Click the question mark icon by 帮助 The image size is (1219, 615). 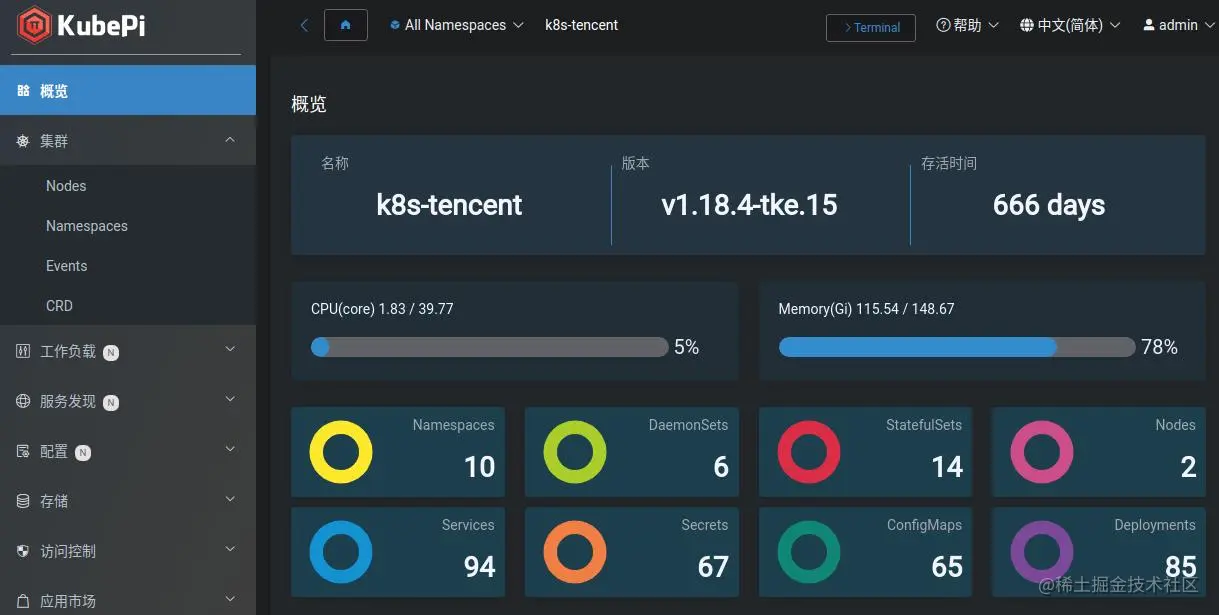point(943,25)
